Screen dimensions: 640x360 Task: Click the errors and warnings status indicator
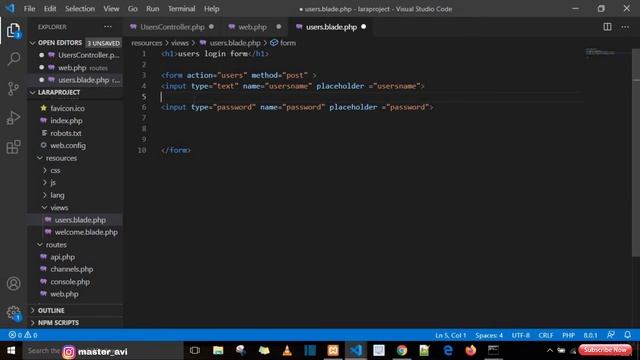pos(23,335)
